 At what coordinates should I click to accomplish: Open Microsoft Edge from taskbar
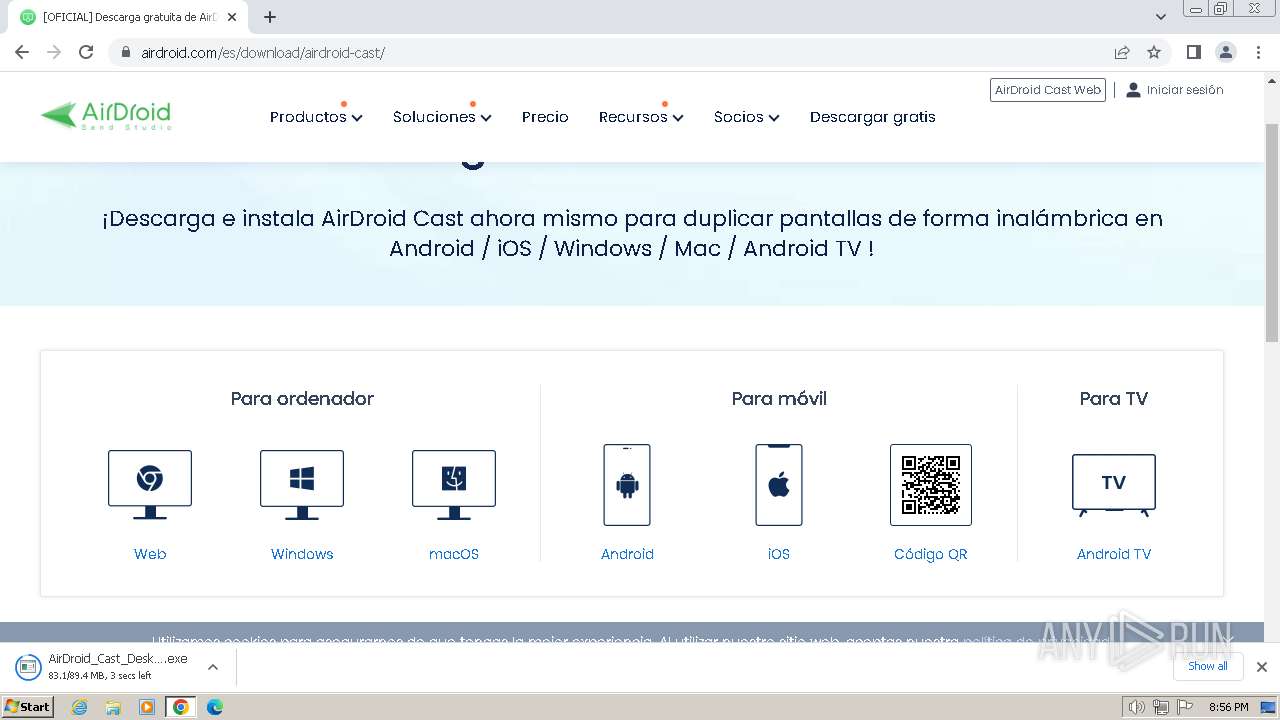214,707
